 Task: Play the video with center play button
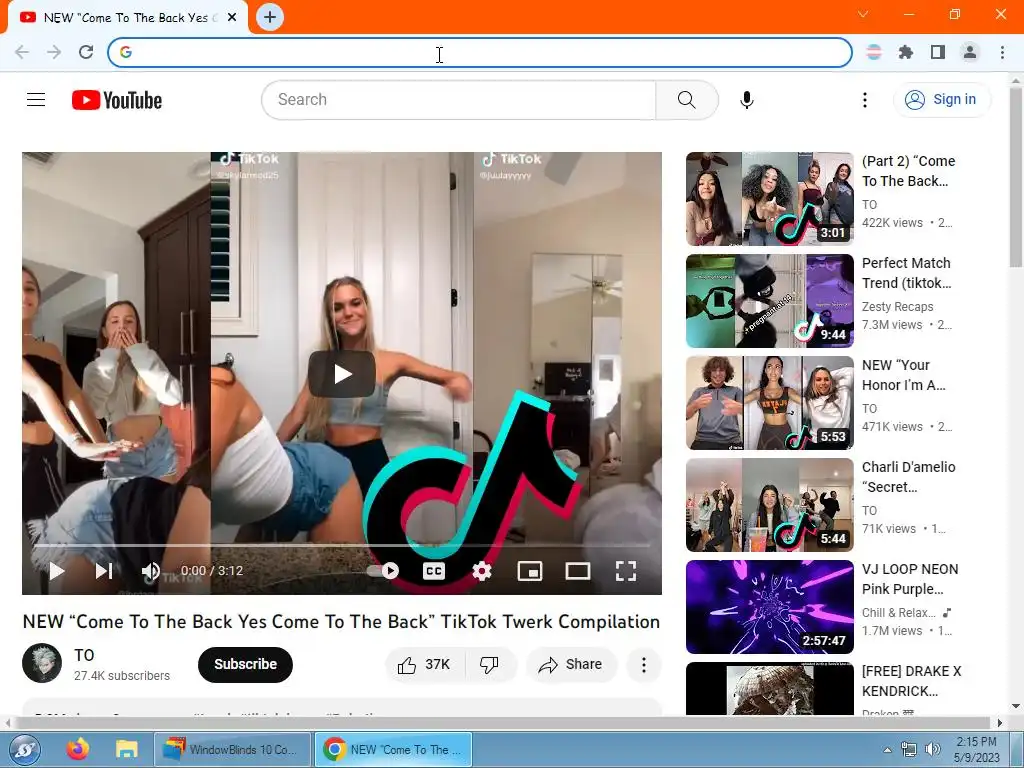coord(342,374)
